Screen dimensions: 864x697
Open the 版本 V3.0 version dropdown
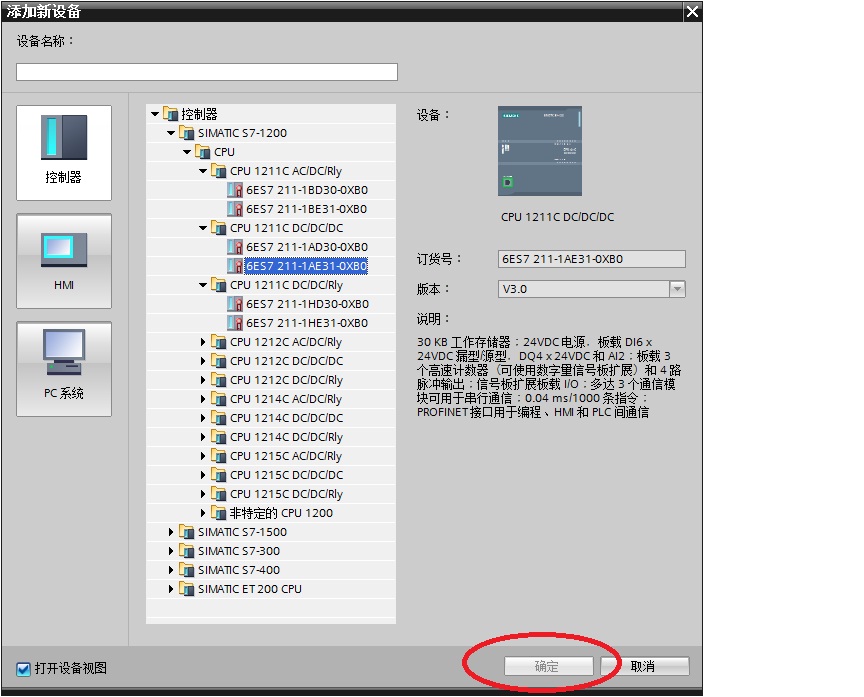pos(677,289)
